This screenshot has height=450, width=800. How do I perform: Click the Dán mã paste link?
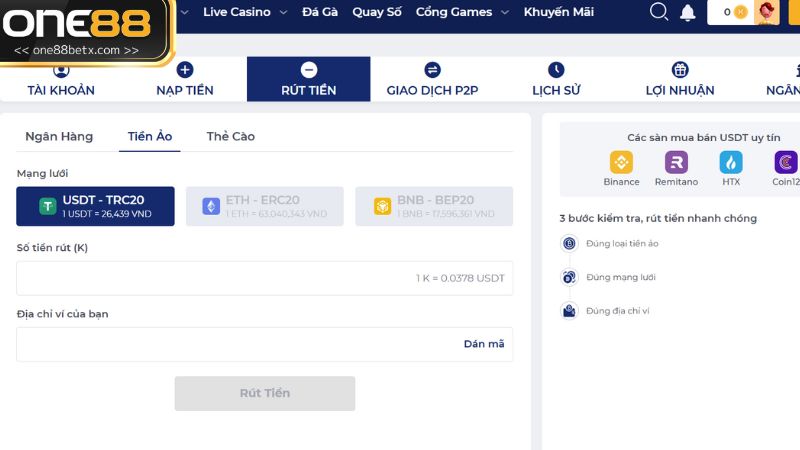pyautogui.click(x=484, y=344)
